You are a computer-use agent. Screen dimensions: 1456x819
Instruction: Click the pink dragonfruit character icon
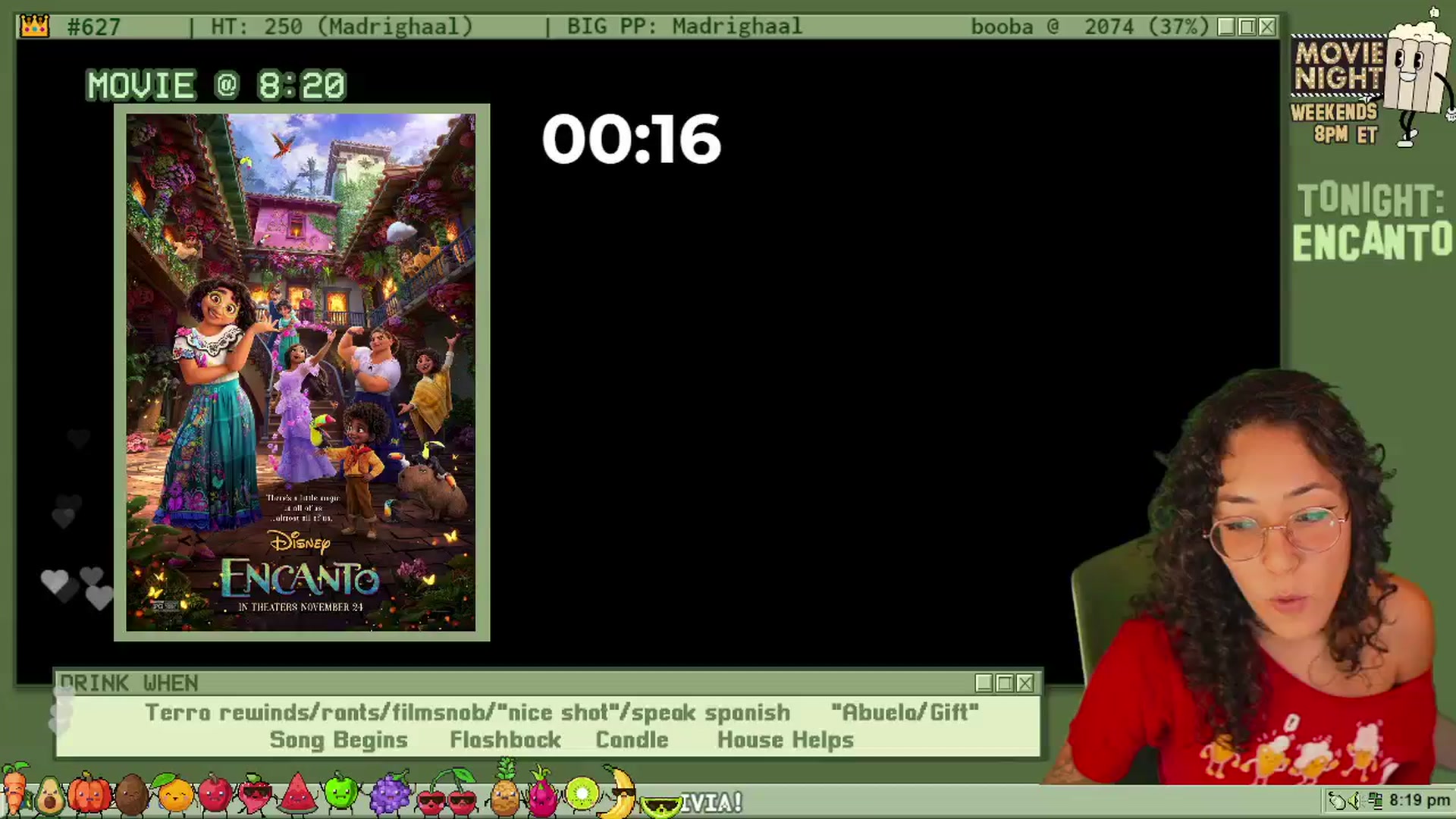click(x=543, y=793)
